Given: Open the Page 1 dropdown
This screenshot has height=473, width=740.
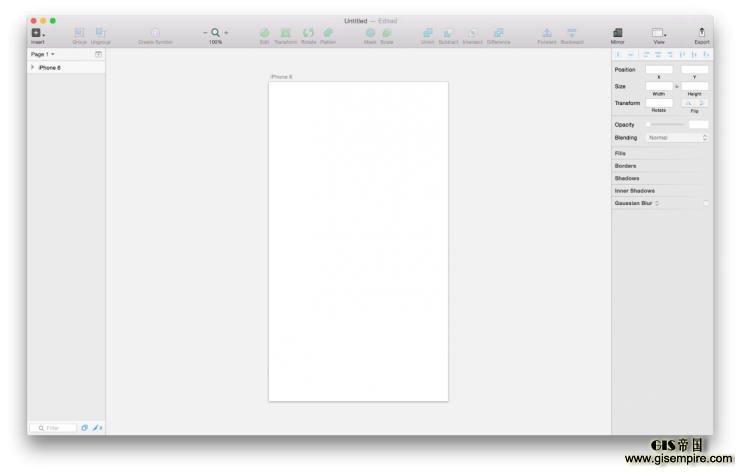Looking at the screenshot, I should pos(42,54).
